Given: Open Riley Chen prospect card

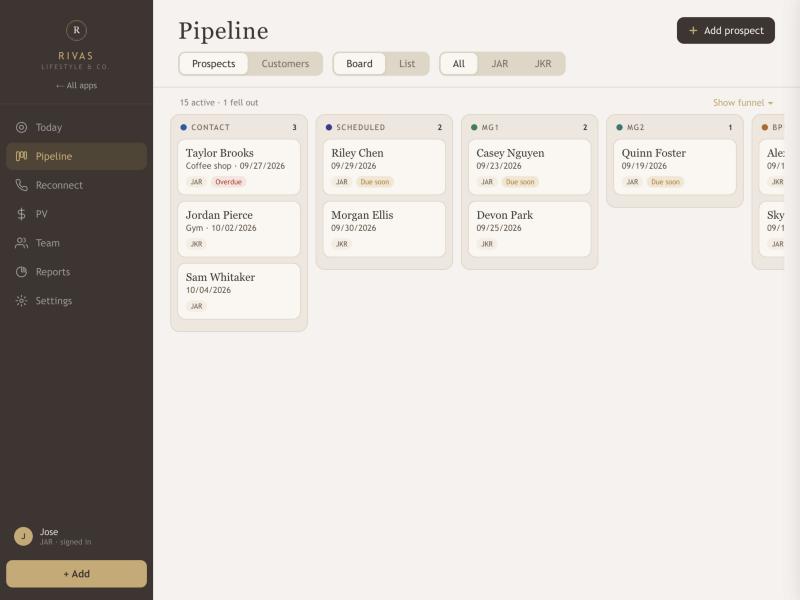Looking at the screenshot, I should tap(384, 167).
